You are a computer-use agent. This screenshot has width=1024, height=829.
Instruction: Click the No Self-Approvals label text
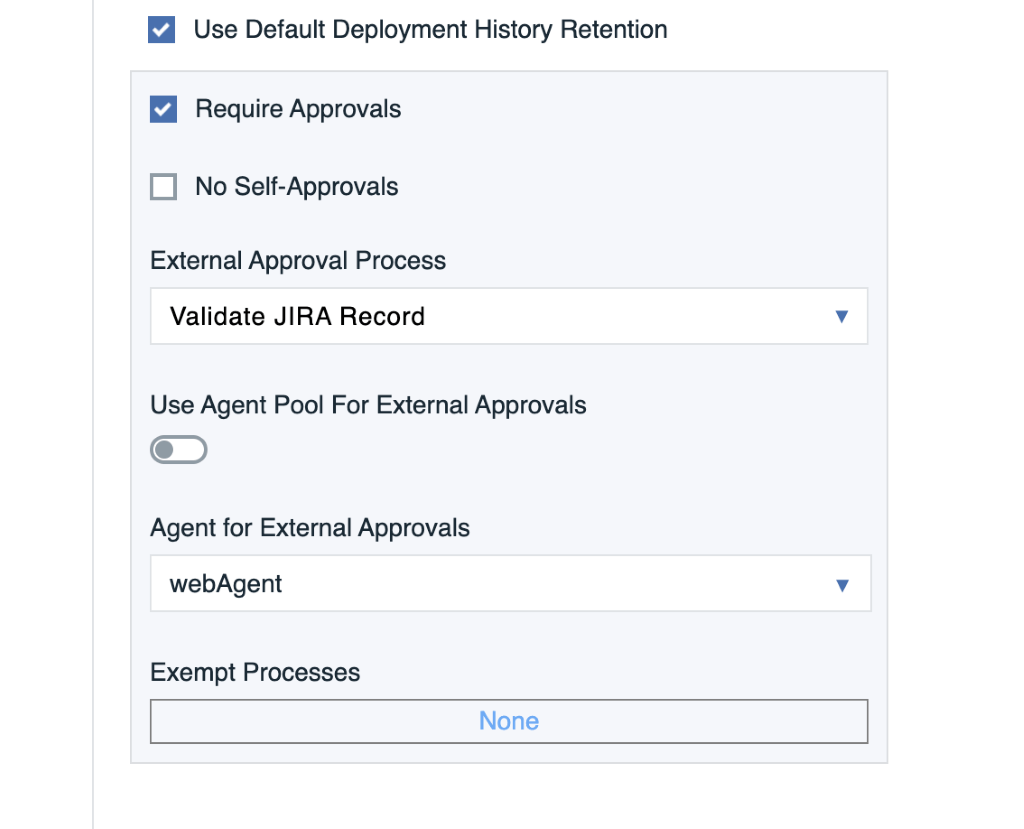click(x=297, y=187)
